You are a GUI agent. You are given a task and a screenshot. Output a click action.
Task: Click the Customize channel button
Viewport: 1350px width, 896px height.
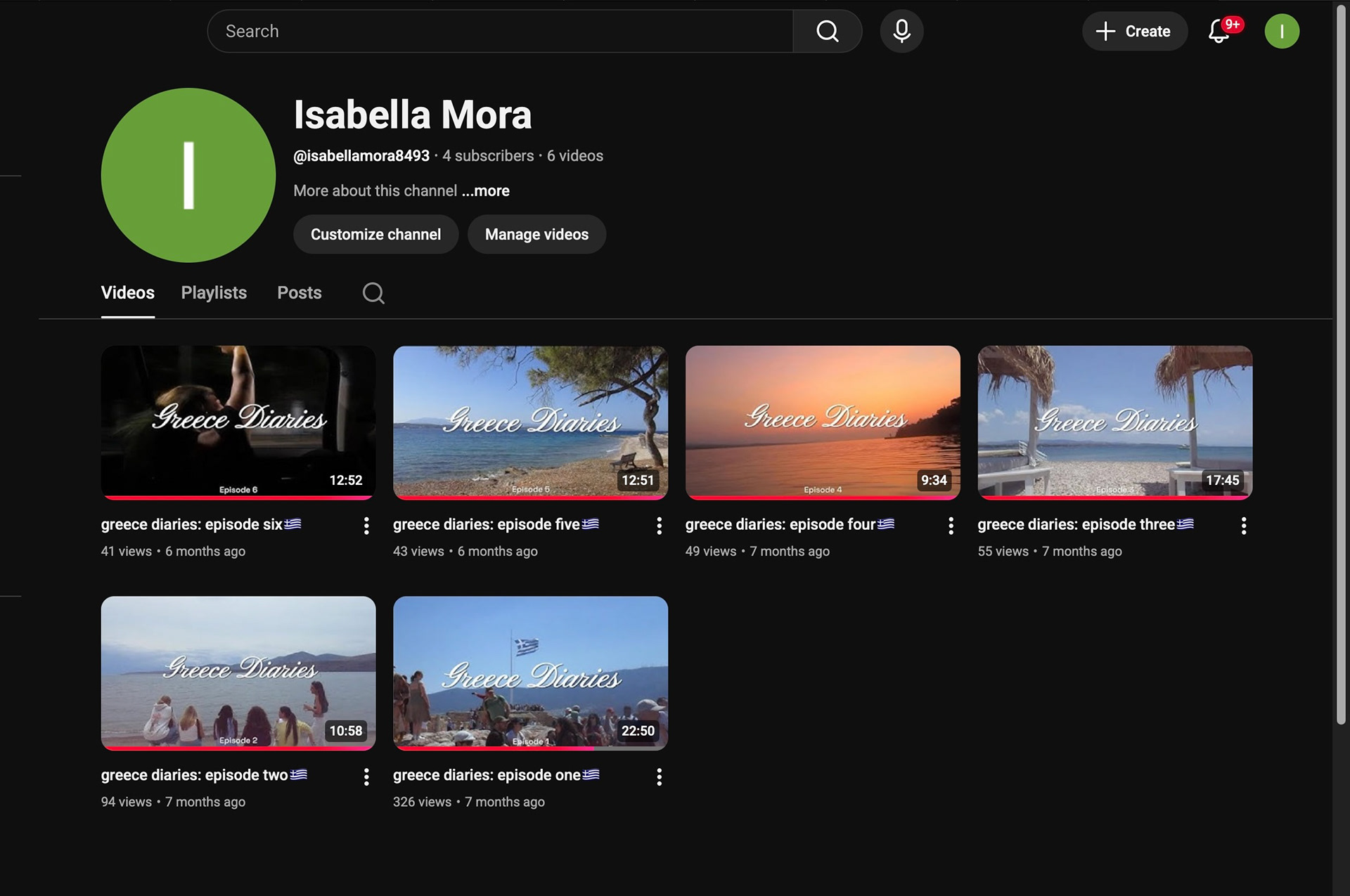[375, 234]
